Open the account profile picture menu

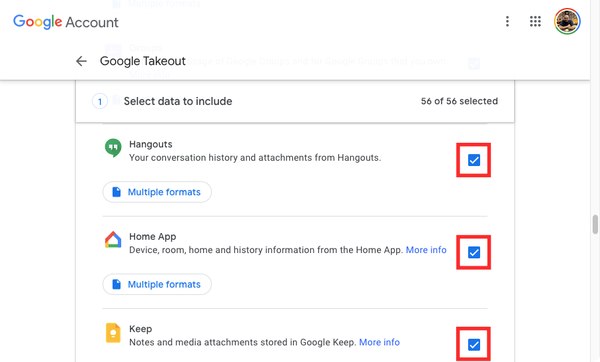(x=567, y=21)
